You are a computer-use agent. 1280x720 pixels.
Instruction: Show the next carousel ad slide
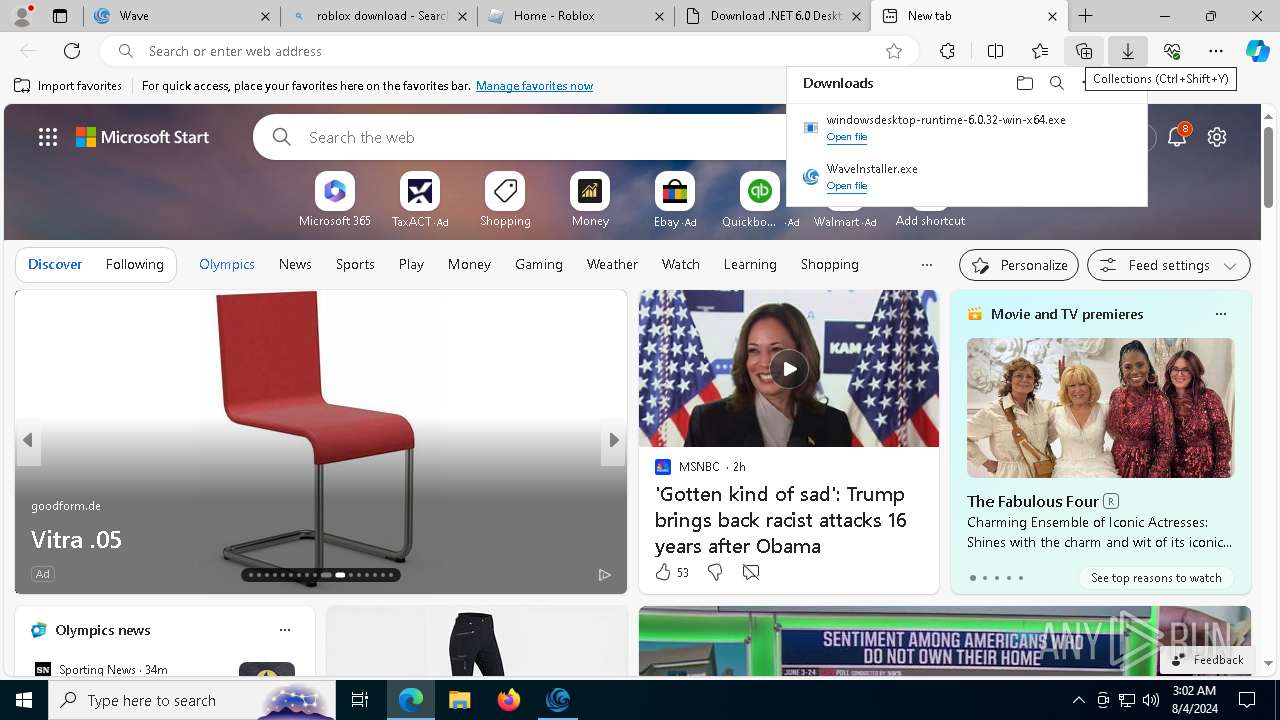(613, 440)
